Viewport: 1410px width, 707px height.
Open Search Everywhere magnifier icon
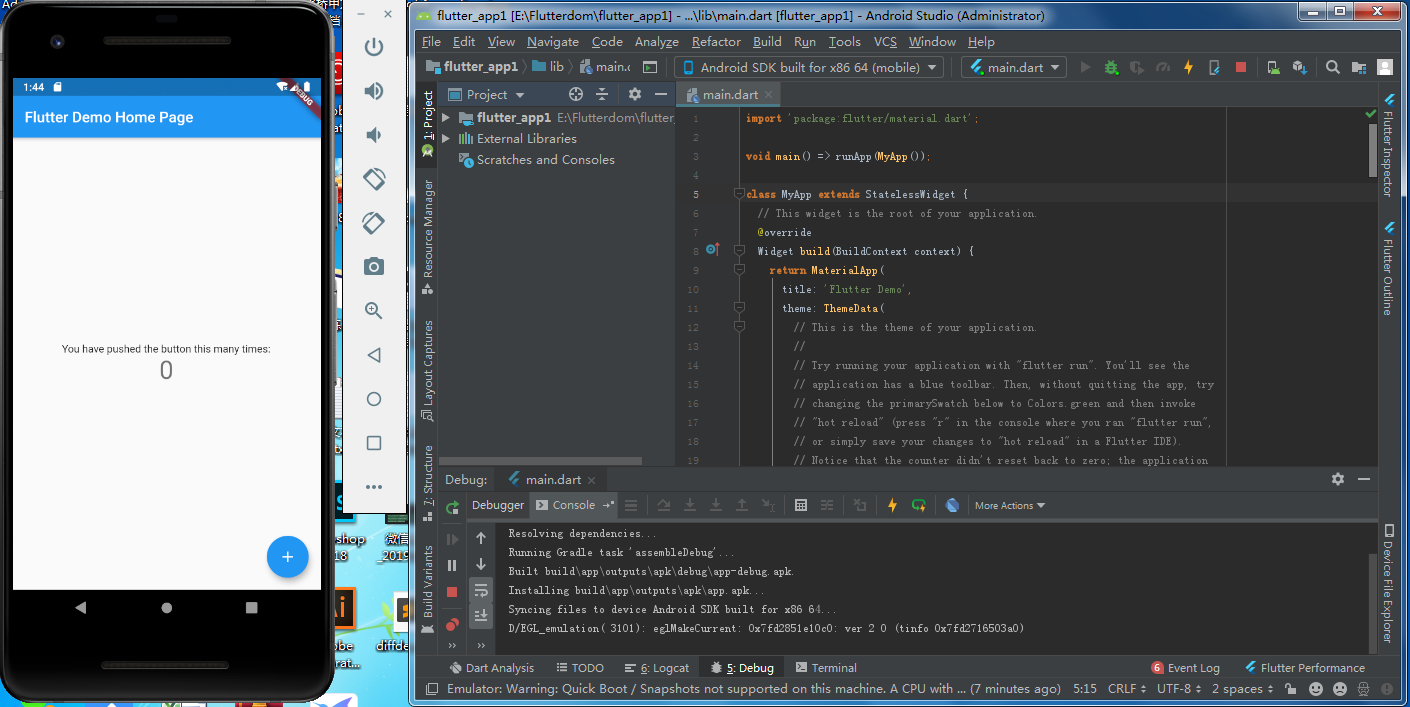pos(1332,67)
